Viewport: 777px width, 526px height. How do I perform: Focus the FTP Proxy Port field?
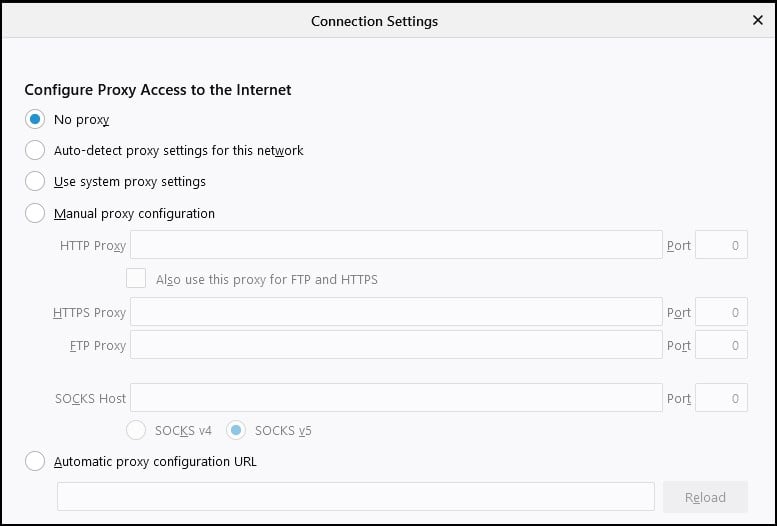tap(721, 345)
